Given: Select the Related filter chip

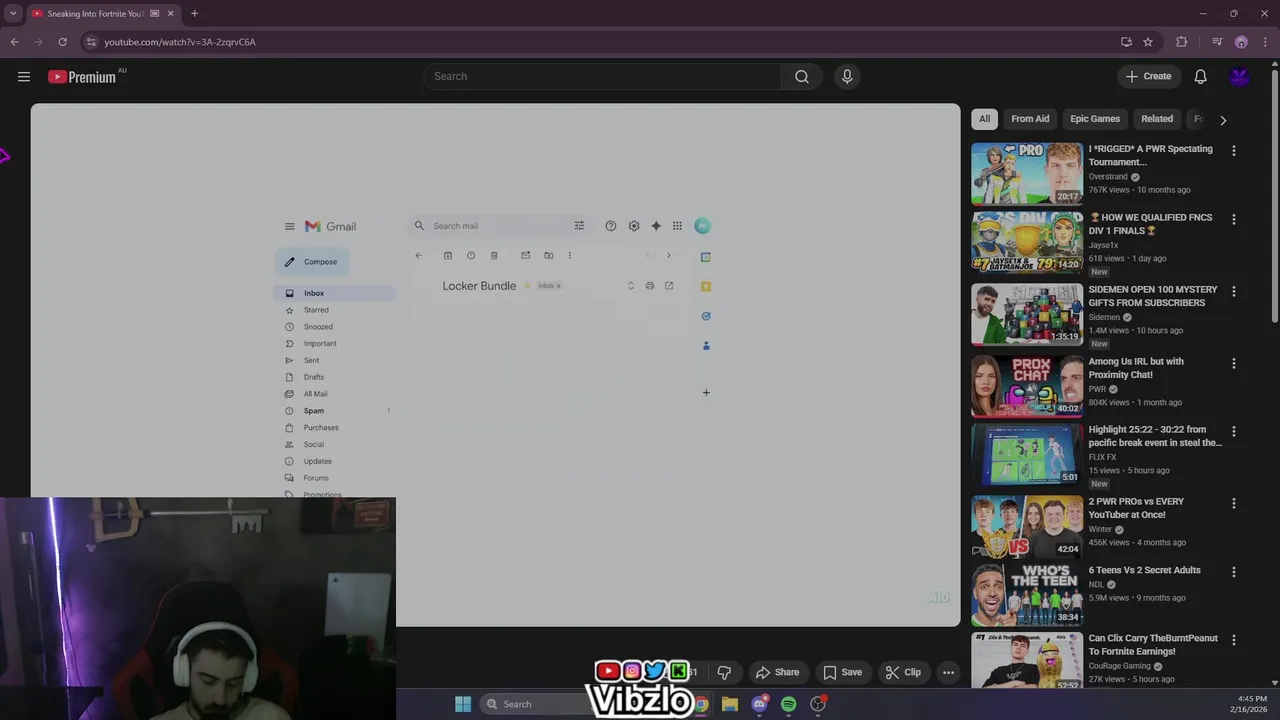Looking at the screenshot, I should coord(1157,119).
